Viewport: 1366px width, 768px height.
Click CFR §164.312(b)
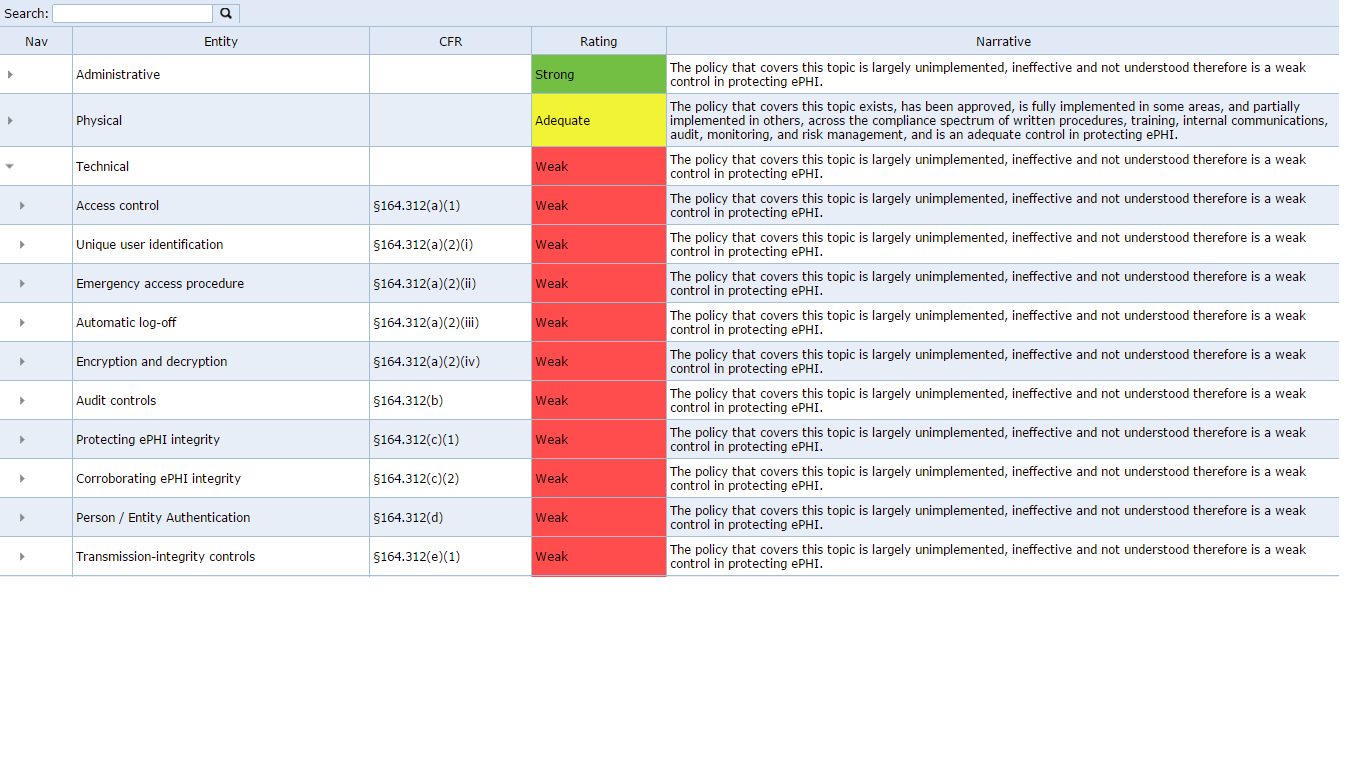point(407,401)
